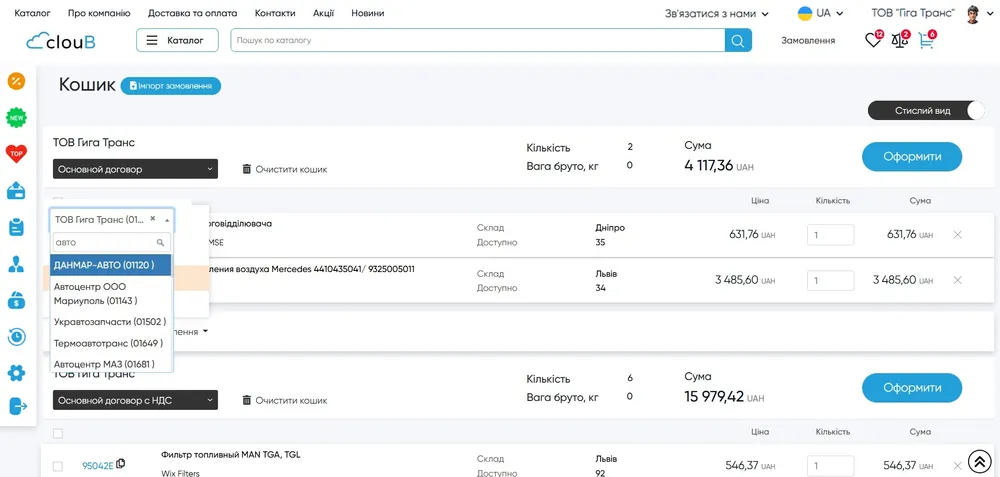
Task: Clear the selected ТОВ Гига Транс value
Action: click(152, 218)
